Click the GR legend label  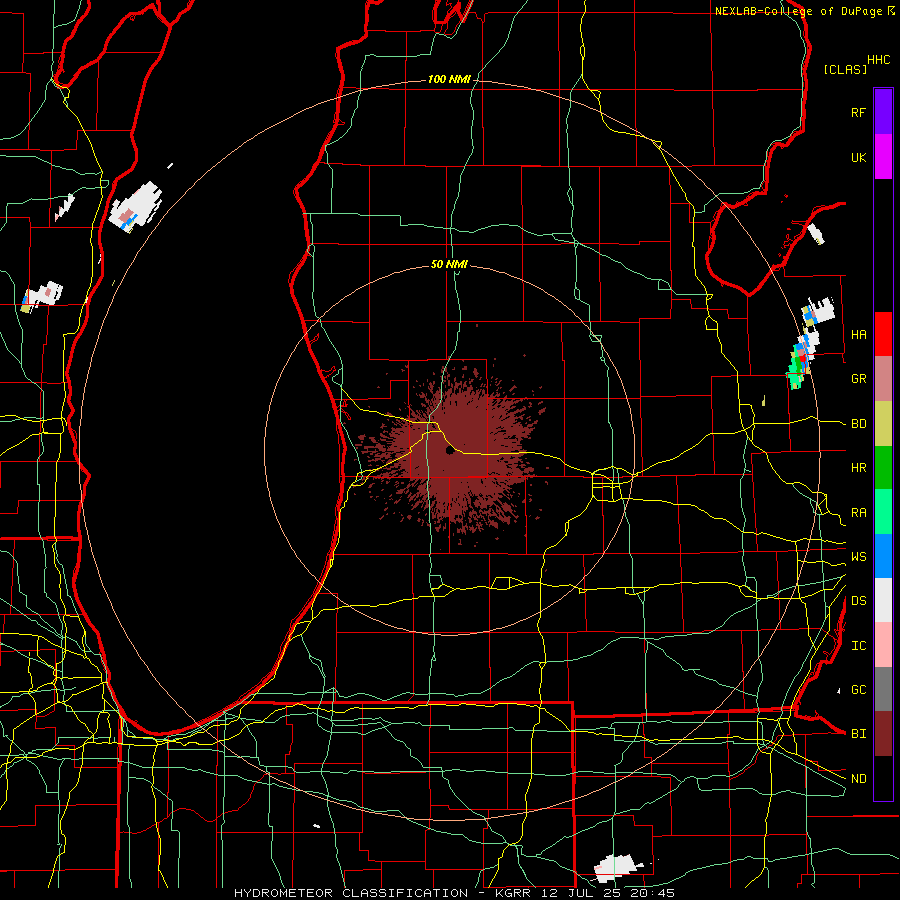[x=858, y=379]
